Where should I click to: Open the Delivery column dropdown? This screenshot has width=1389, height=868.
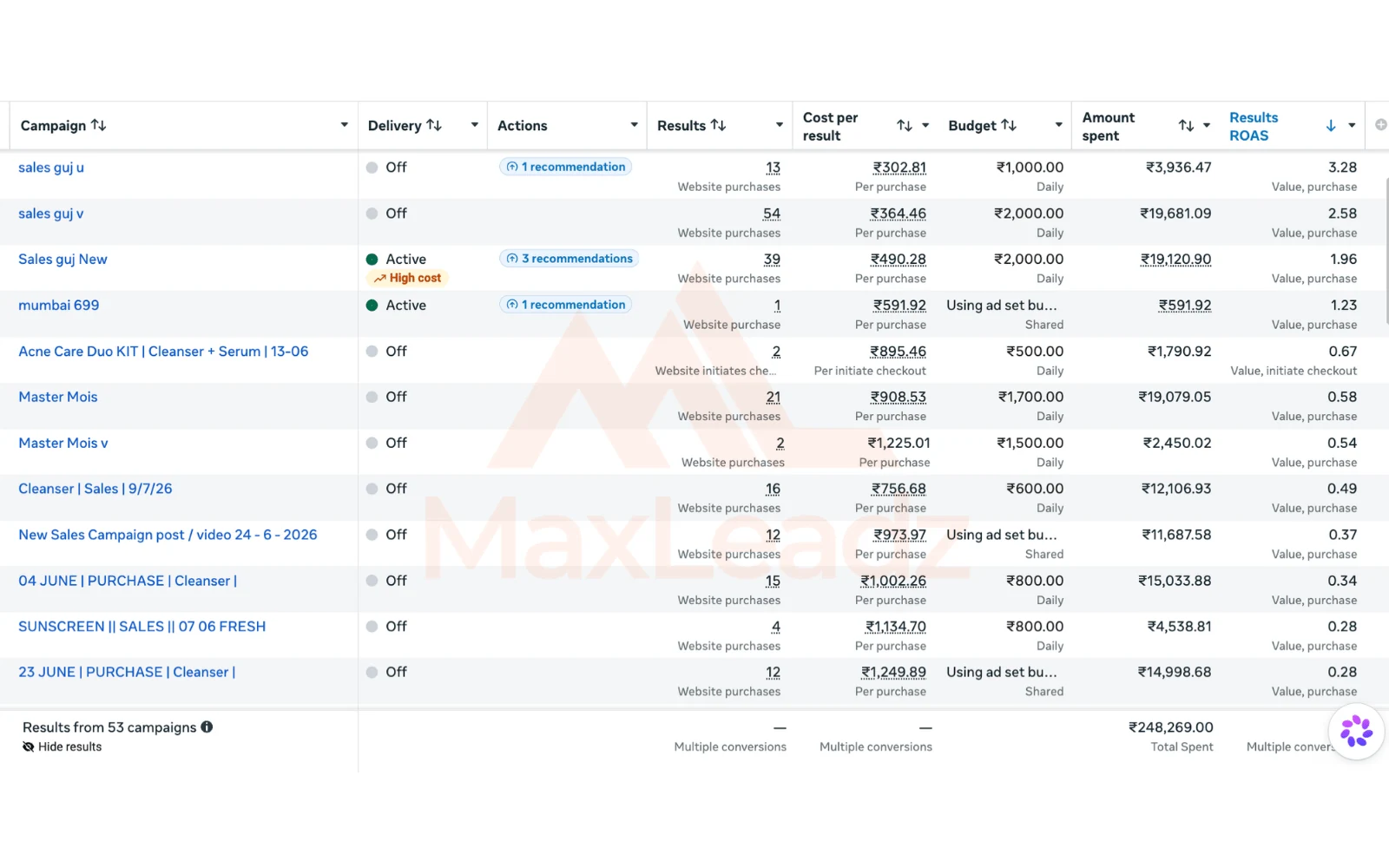click(x=475, y=125)
